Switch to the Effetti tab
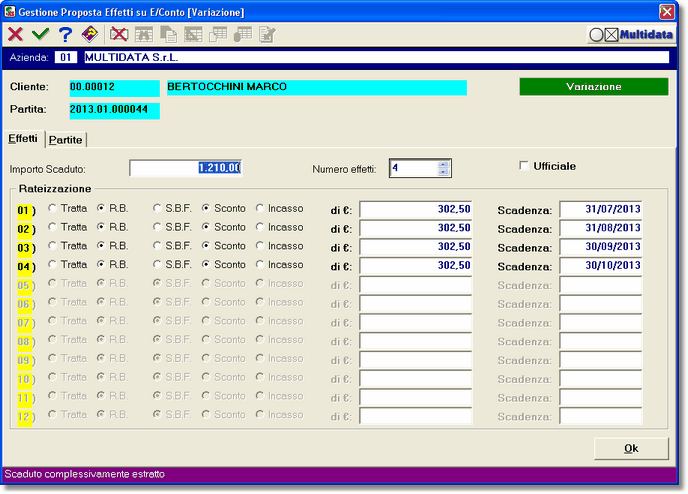 tap(23, 139)
